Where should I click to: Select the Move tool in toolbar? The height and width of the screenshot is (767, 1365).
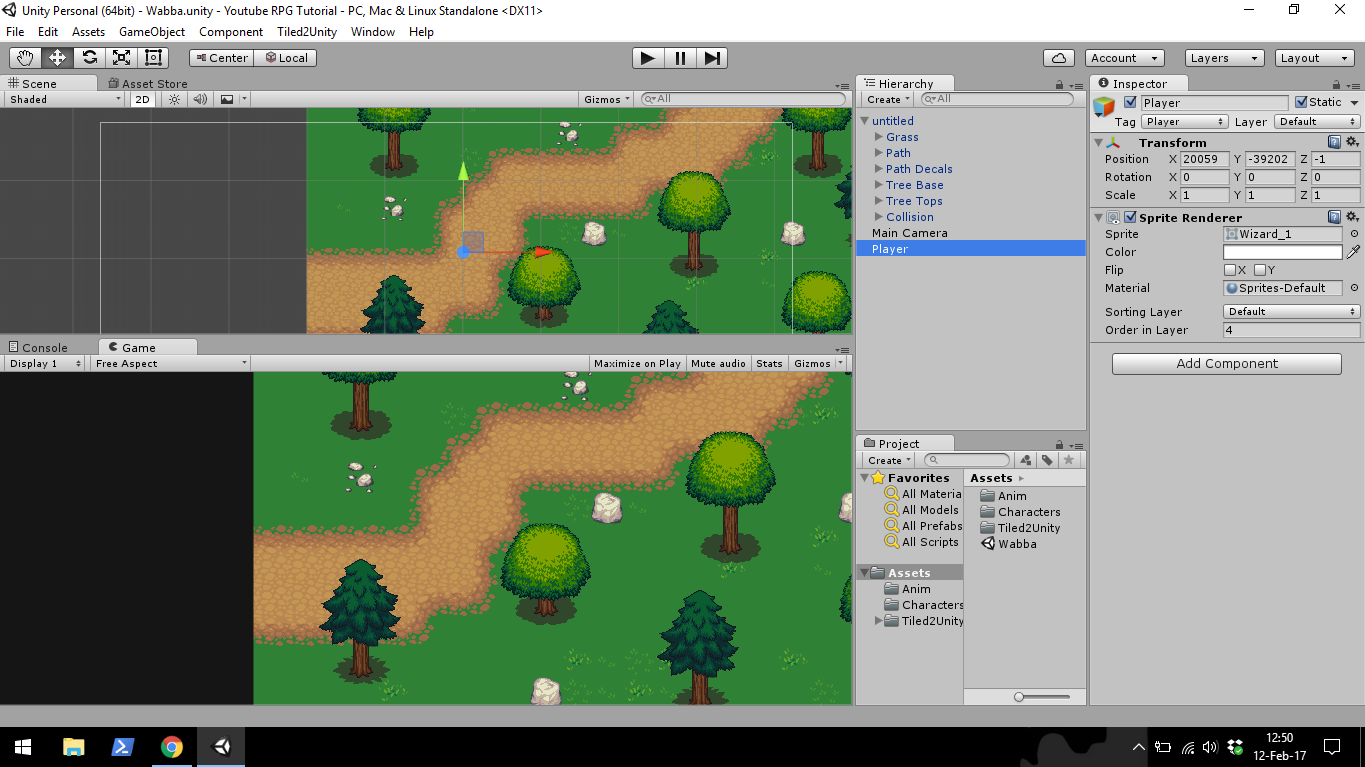click(57, 58)
